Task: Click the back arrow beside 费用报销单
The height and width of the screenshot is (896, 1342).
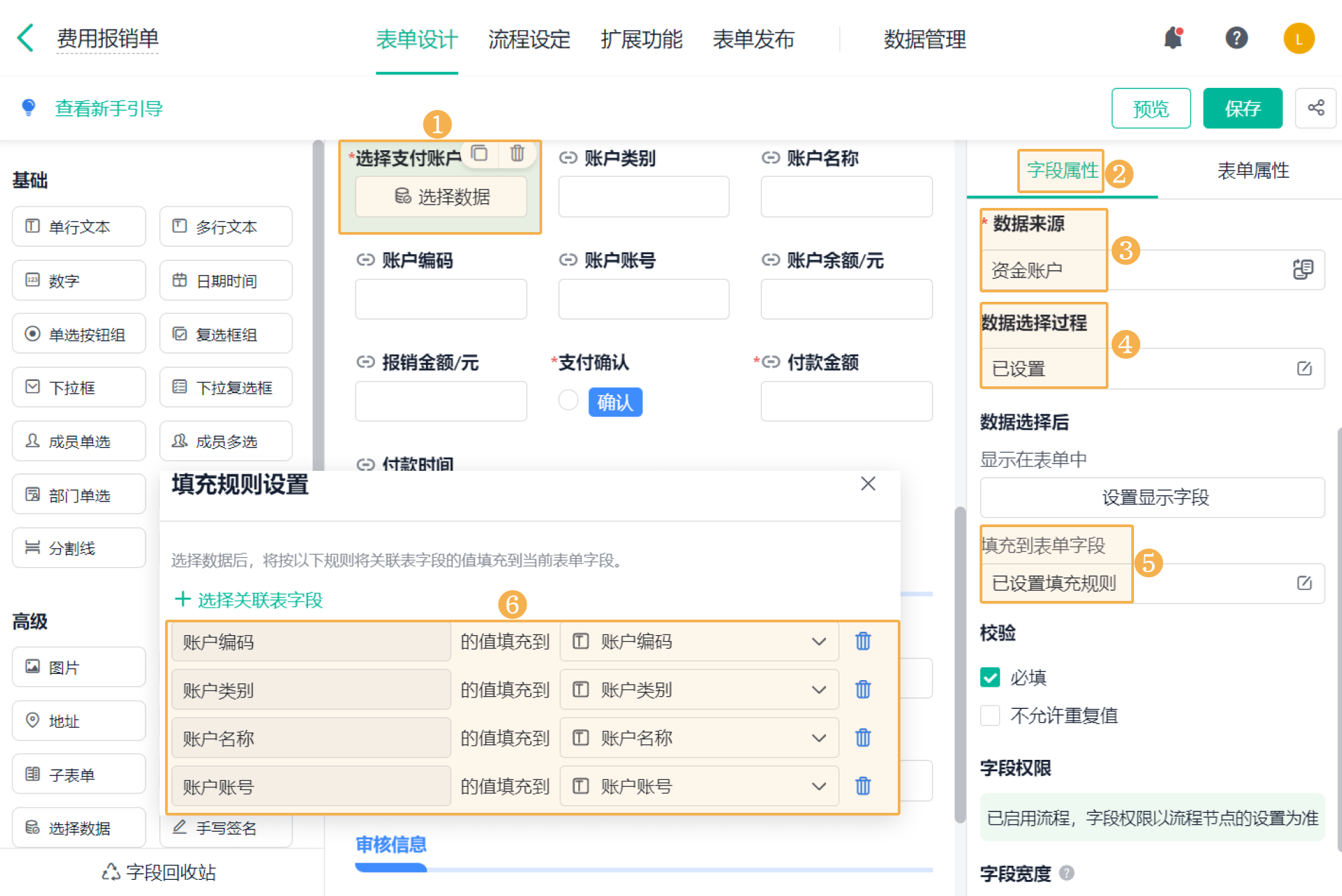Action: tap(25, 38)
